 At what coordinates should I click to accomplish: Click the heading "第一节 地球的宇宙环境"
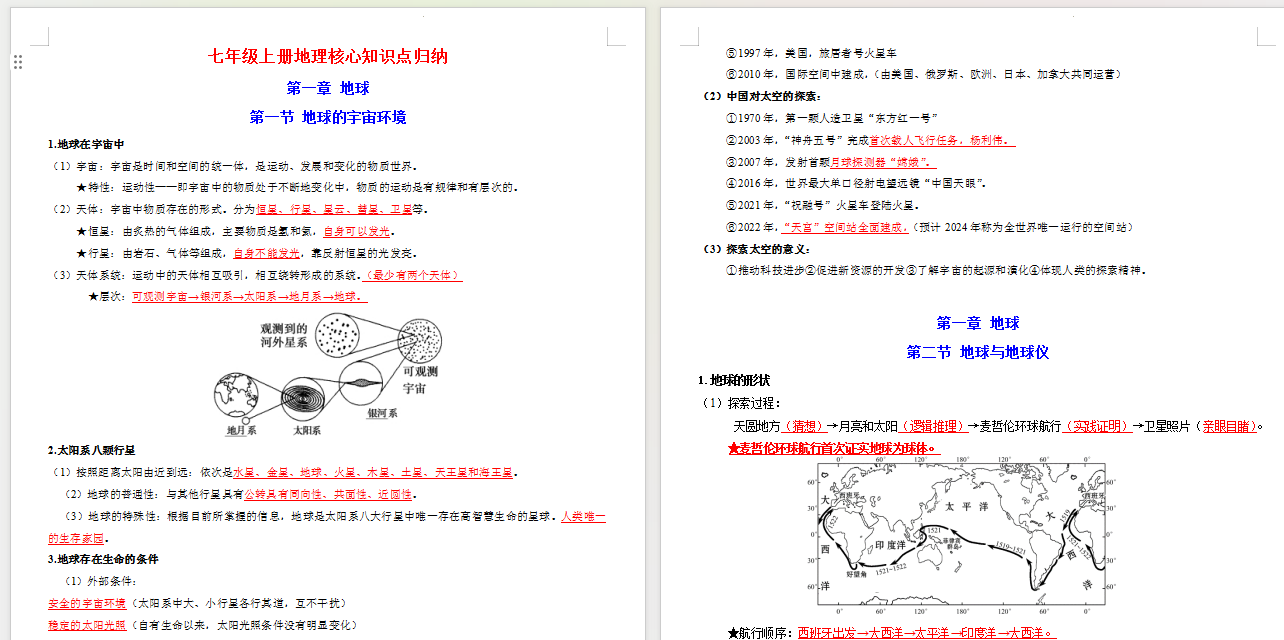328,117
